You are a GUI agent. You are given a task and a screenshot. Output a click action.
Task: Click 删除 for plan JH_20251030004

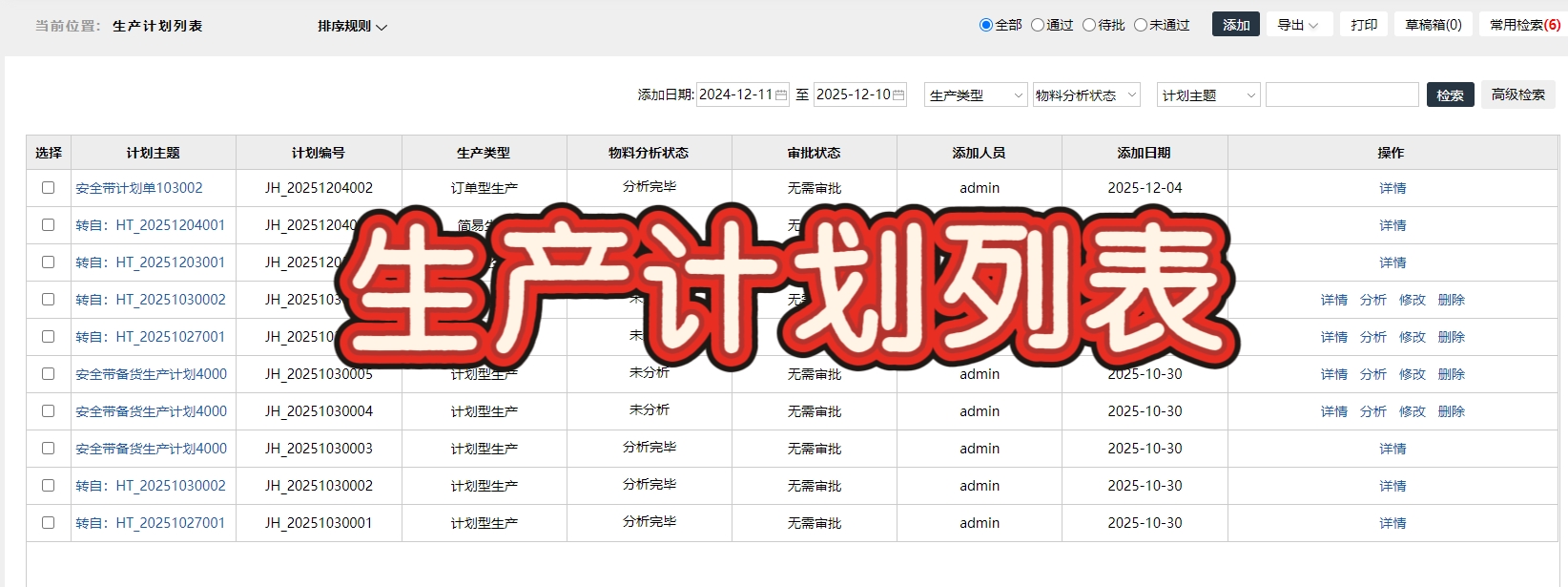point(1451,411)
